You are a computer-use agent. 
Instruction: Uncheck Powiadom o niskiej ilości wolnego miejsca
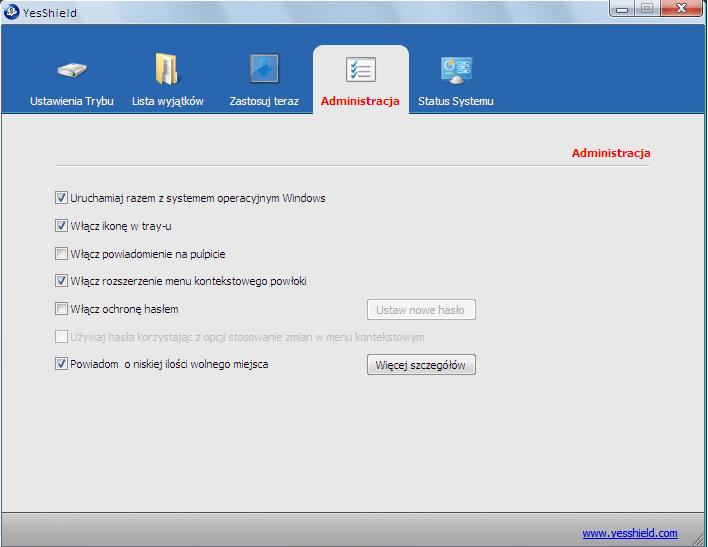point(61,364)
